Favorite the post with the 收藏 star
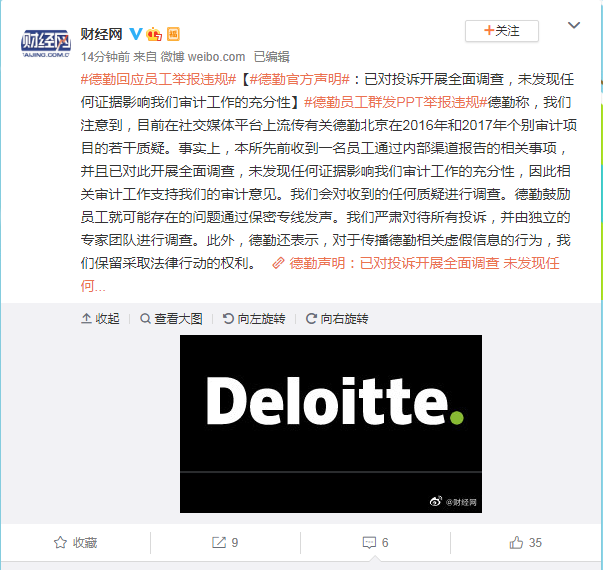Image resolution: width=603 pixels, height=570 pixels. [75, 543]
